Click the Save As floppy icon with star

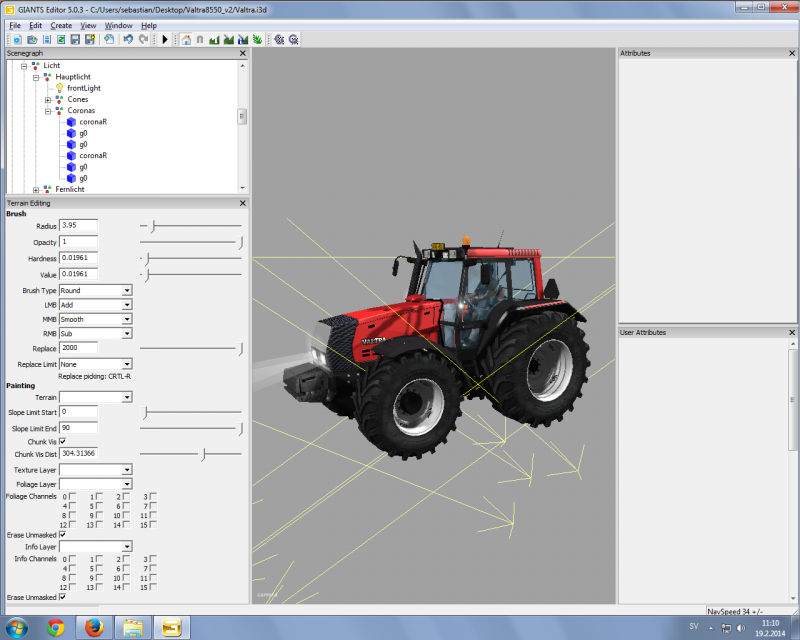[90, 39]
